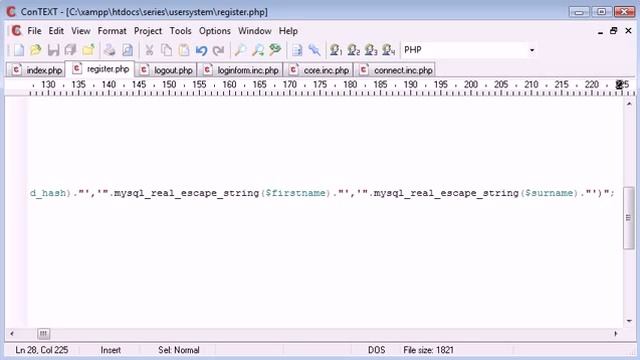Screen dimensions: 640x360
Task: Open the Project menu
Action: [148, 31]
